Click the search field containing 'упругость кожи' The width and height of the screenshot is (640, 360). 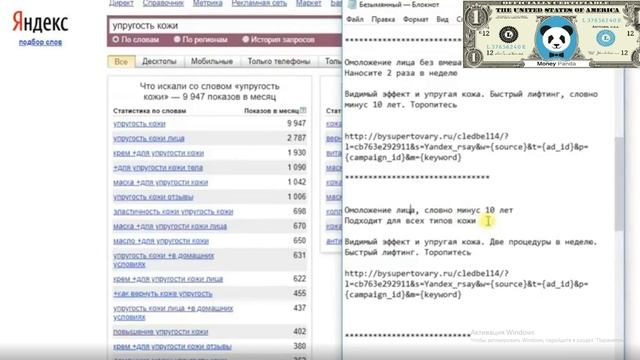[x=225, y=26]
